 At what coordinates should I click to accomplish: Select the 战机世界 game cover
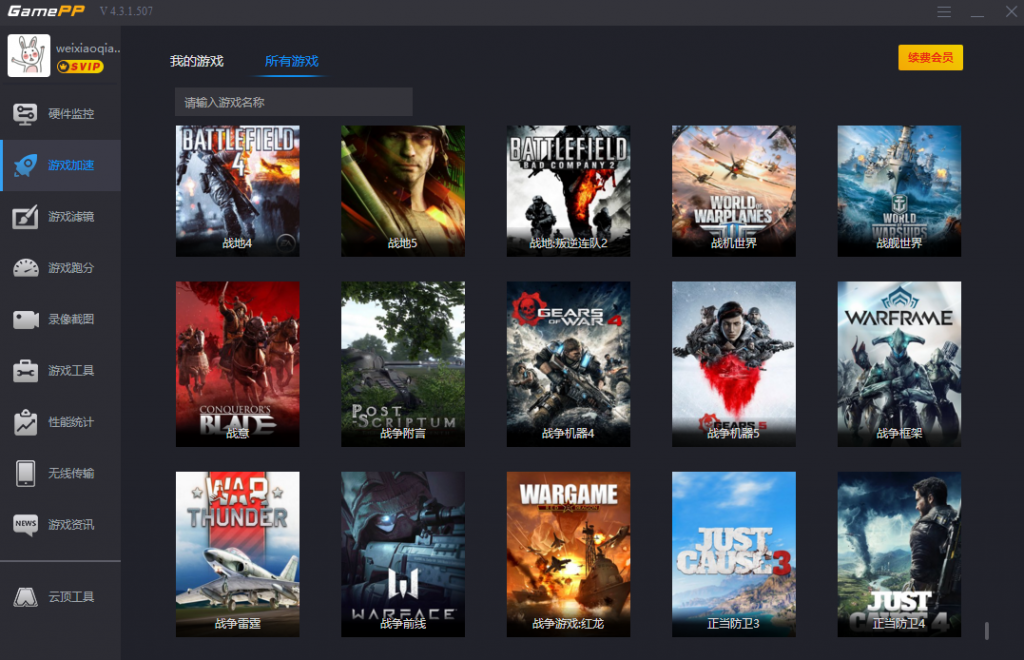click(733, 191)
